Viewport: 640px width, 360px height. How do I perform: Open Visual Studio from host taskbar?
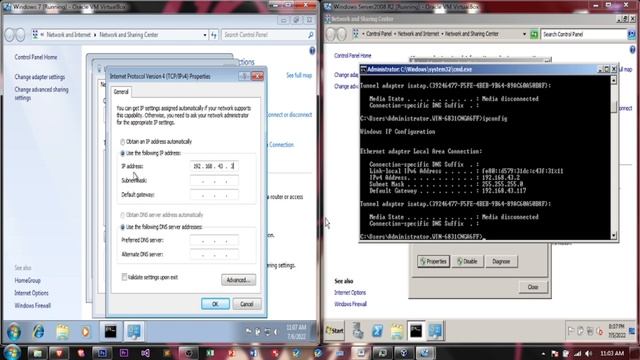[145, 353]
